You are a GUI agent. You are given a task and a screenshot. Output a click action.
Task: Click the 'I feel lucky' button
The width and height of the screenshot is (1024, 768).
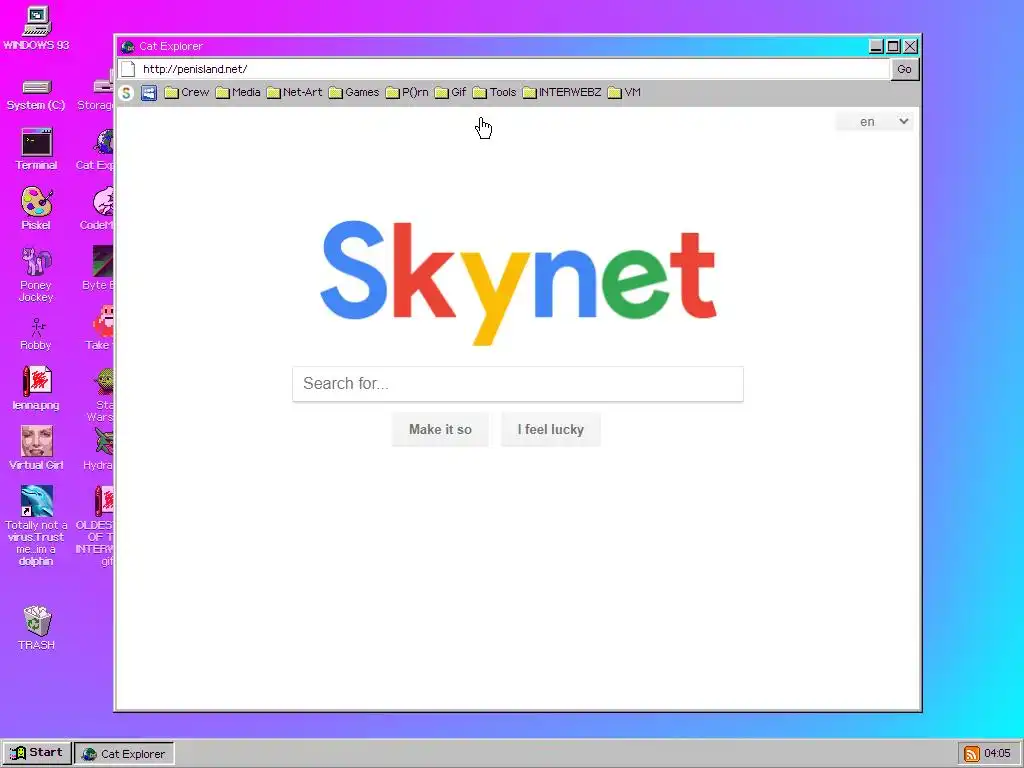pos(551,430)
